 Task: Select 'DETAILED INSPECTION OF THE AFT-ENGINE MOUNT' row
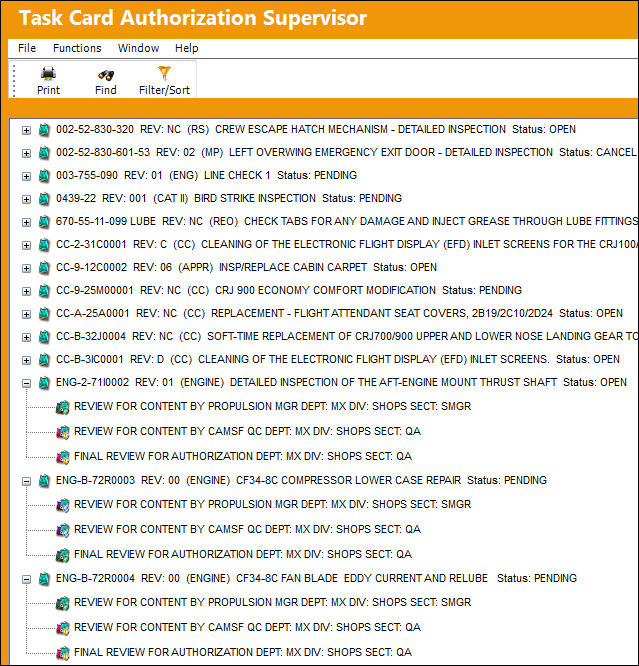(x=341, y=382)
